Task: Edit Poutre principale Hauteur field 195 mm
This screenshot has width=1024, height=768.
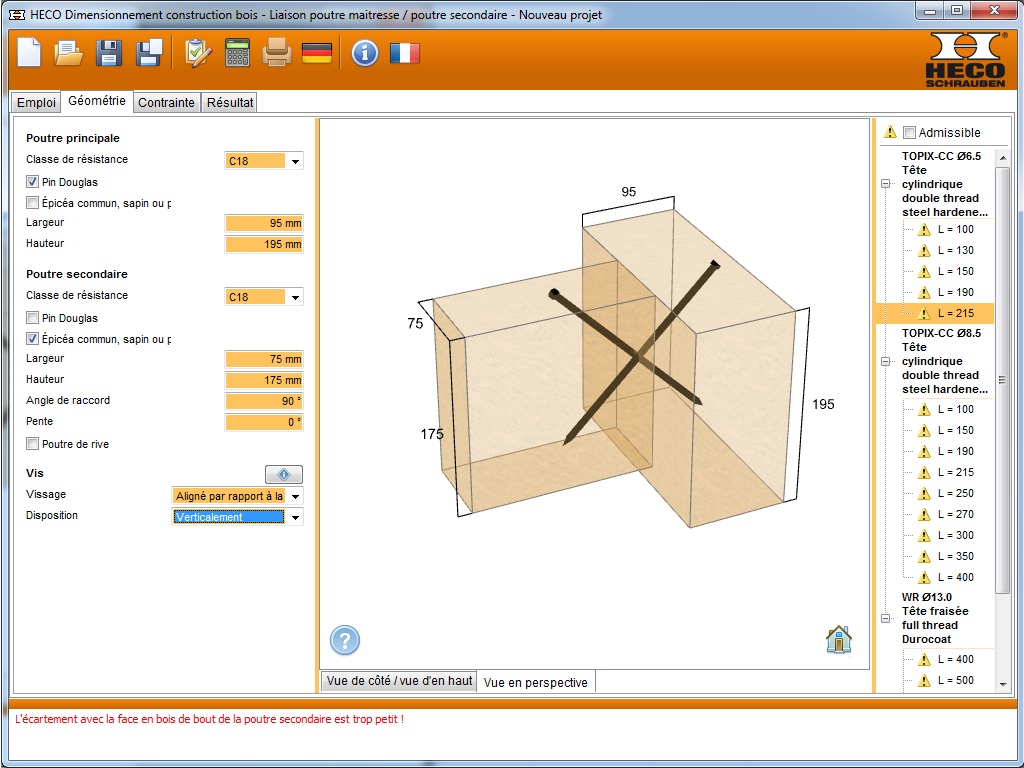Action: pyautogui.click(x=264, y=244)
